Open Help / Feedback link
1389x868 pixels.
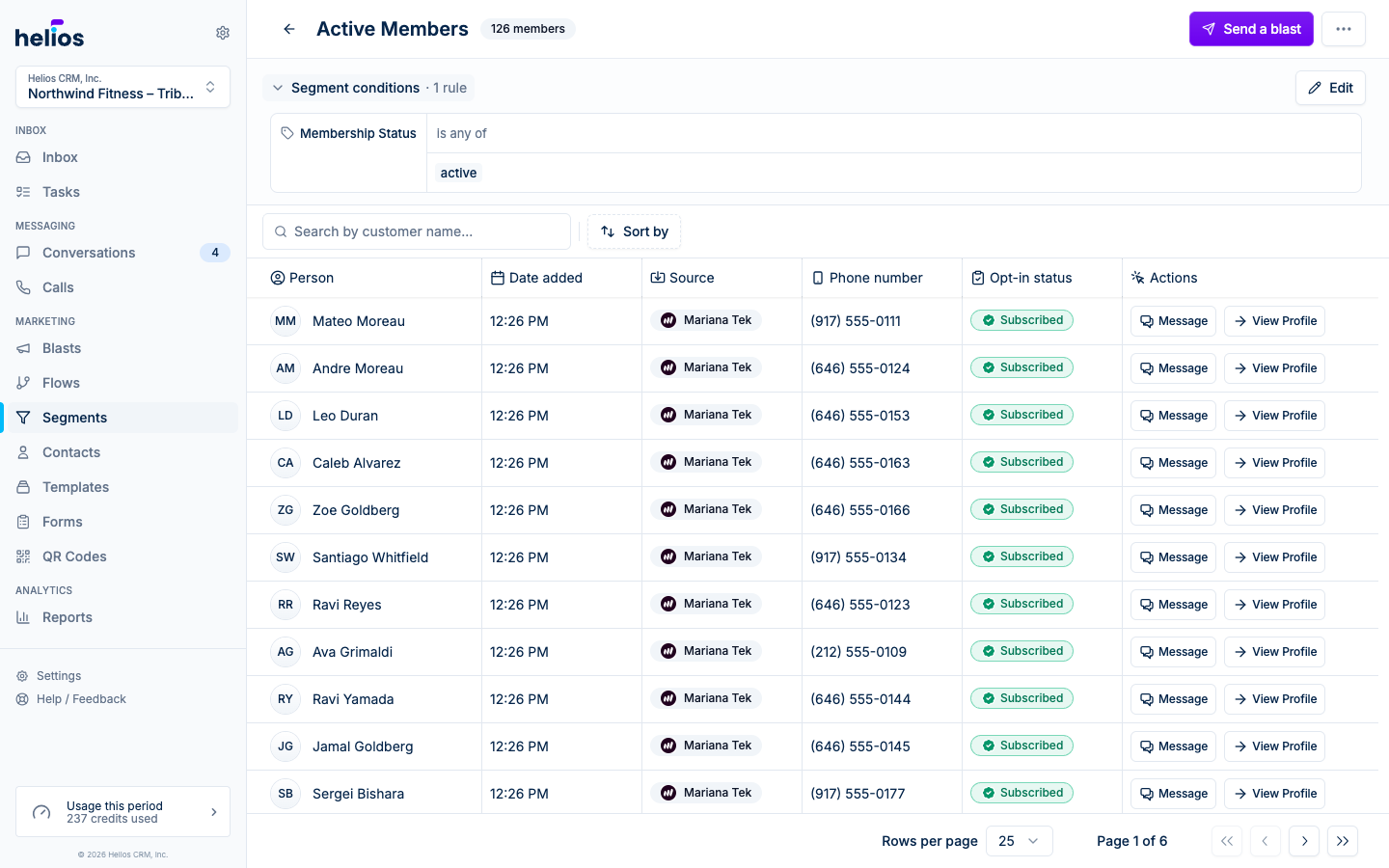[70, 699]
